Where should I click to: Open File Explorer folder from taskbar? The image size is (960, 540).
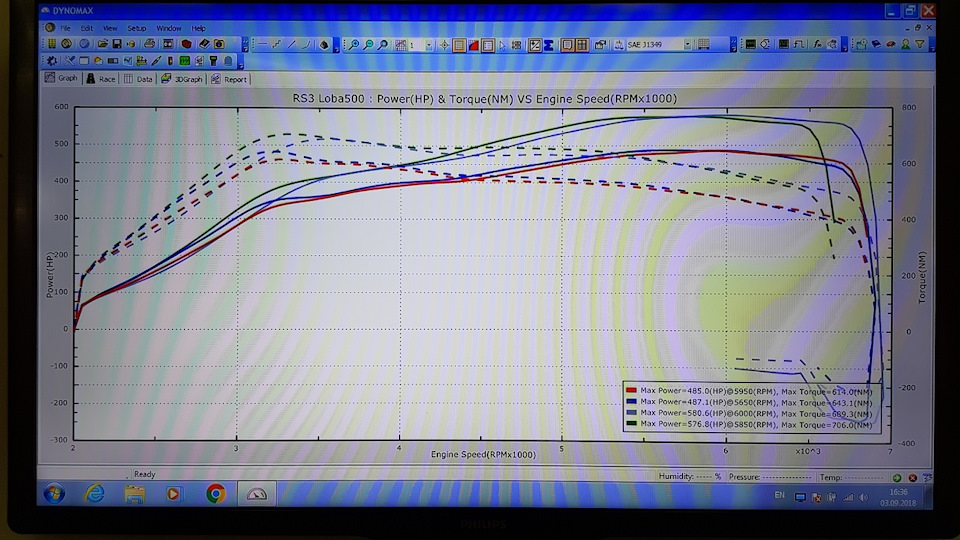click(135, 493)
